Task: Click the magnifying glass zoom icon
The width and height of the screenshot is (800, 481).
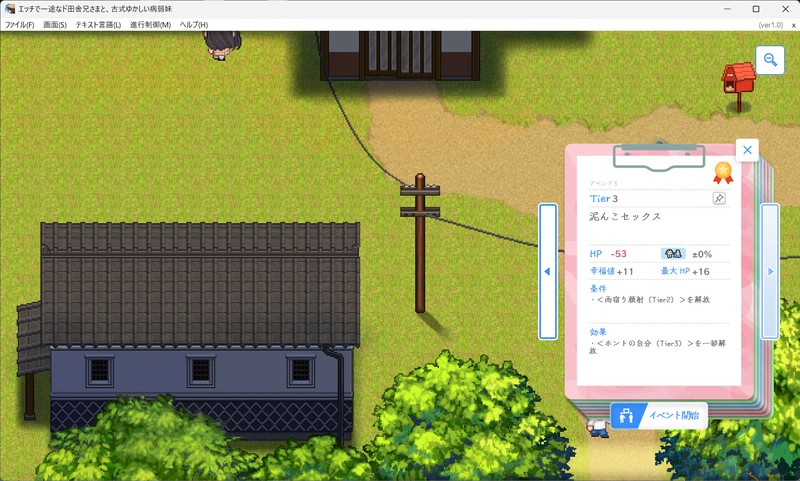Action: click(770, 60)
